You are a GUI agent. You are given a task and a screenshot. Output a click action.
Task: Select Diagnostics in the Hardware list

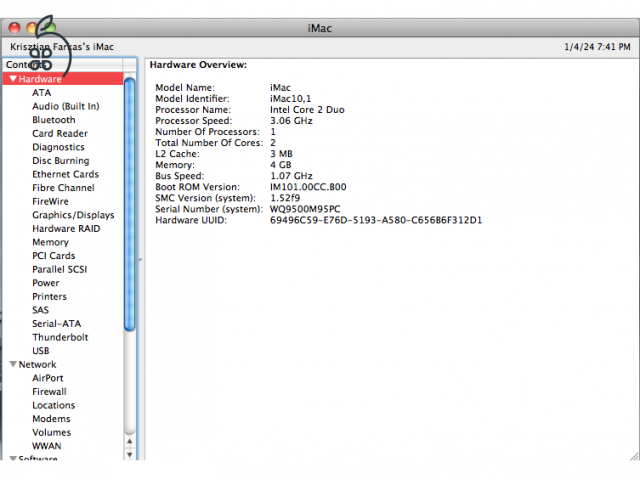tap(58, 147)
